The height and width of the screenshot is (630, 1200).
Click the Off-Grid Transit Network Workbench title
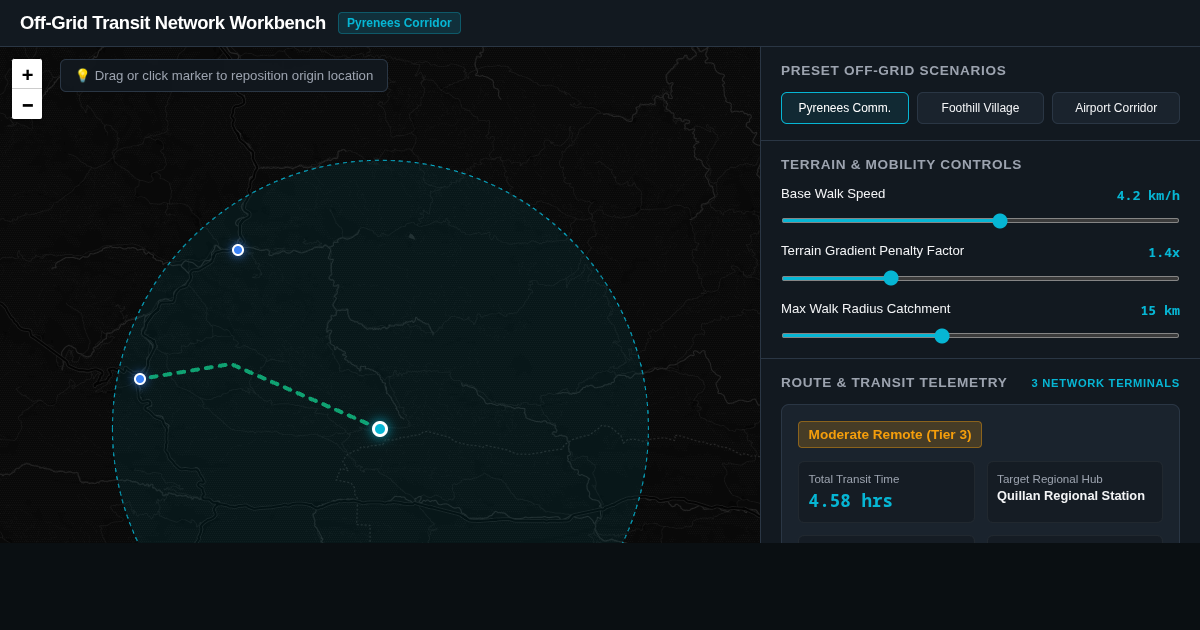coord(173,23)
